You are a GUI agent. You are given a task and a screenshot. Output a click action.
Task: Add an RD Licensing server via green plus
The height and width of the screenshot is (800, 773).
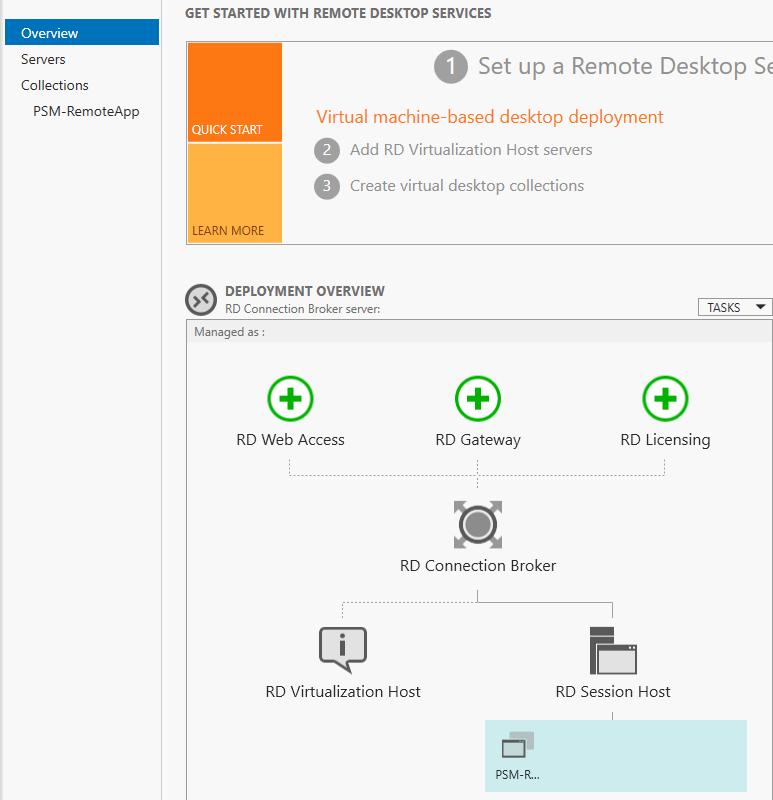pyautogui.click(x=665, y=398)
